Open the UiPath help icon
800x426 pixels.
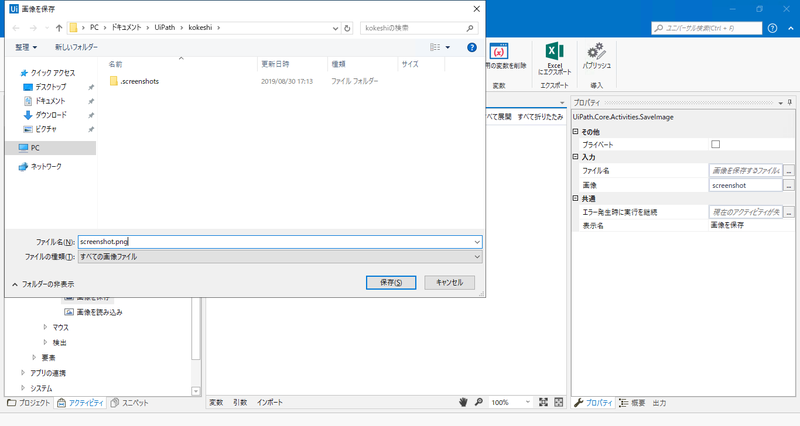point(772,28)
